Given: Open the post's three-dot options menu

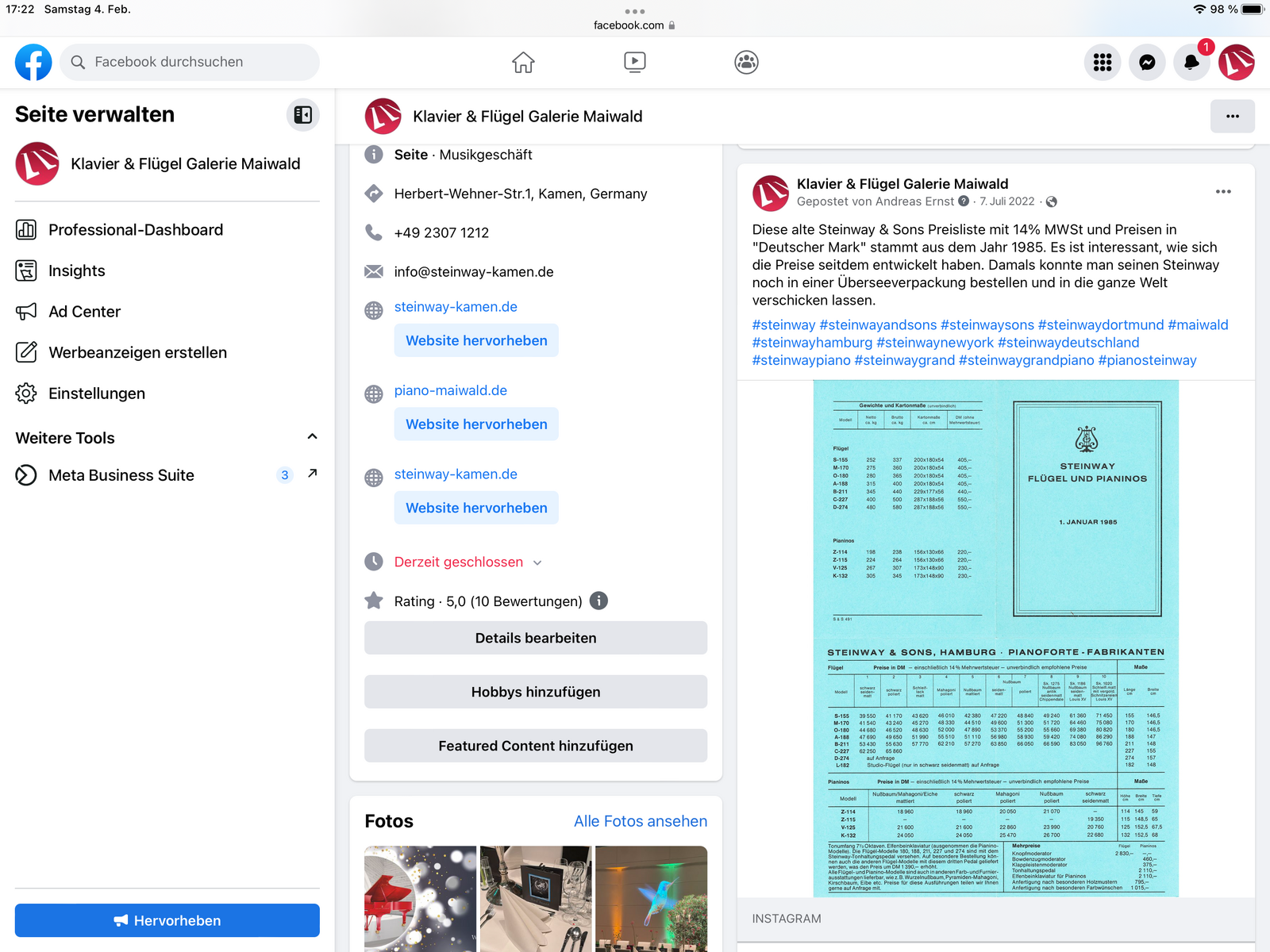Looking at the screenshot, I should click(x=1223, y=191).
